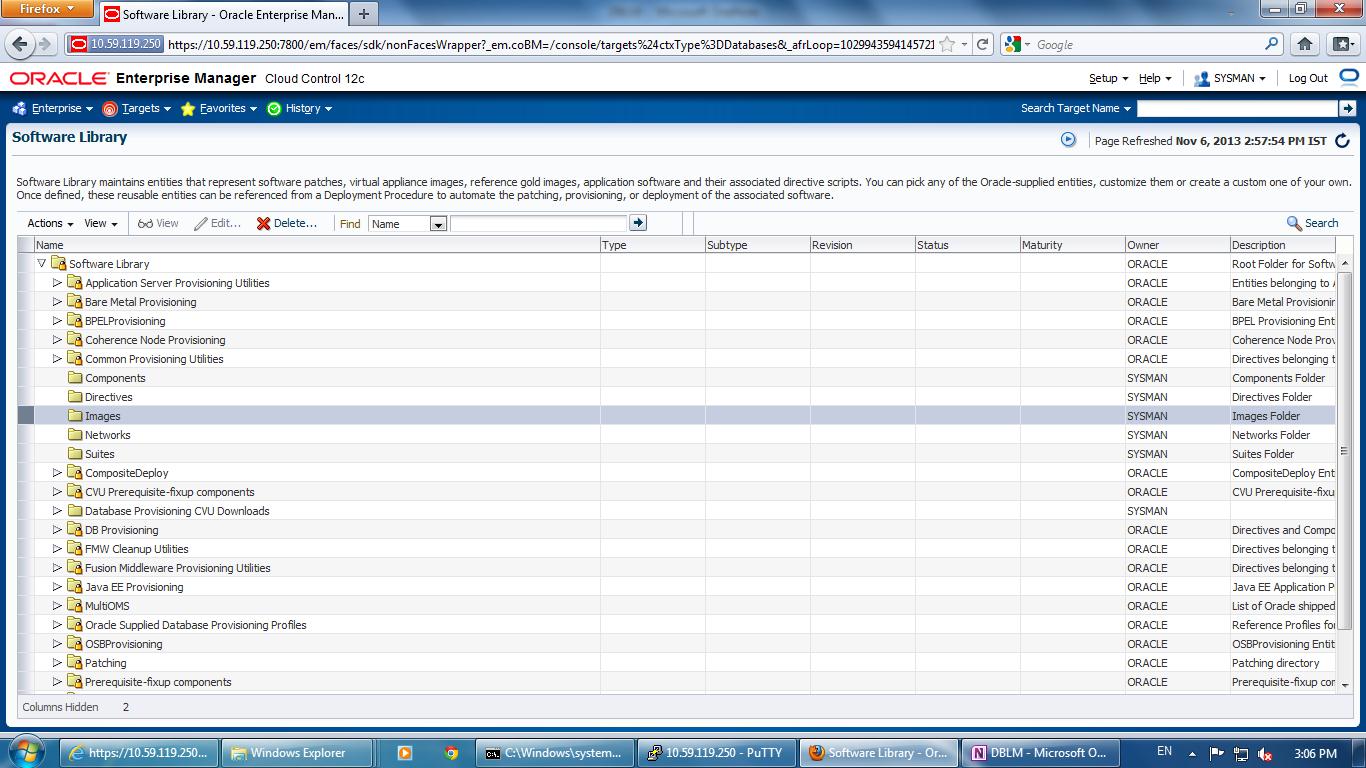1366x768 pixels.
Task: Open a new browser tab with plus
Action: point(364,14)
